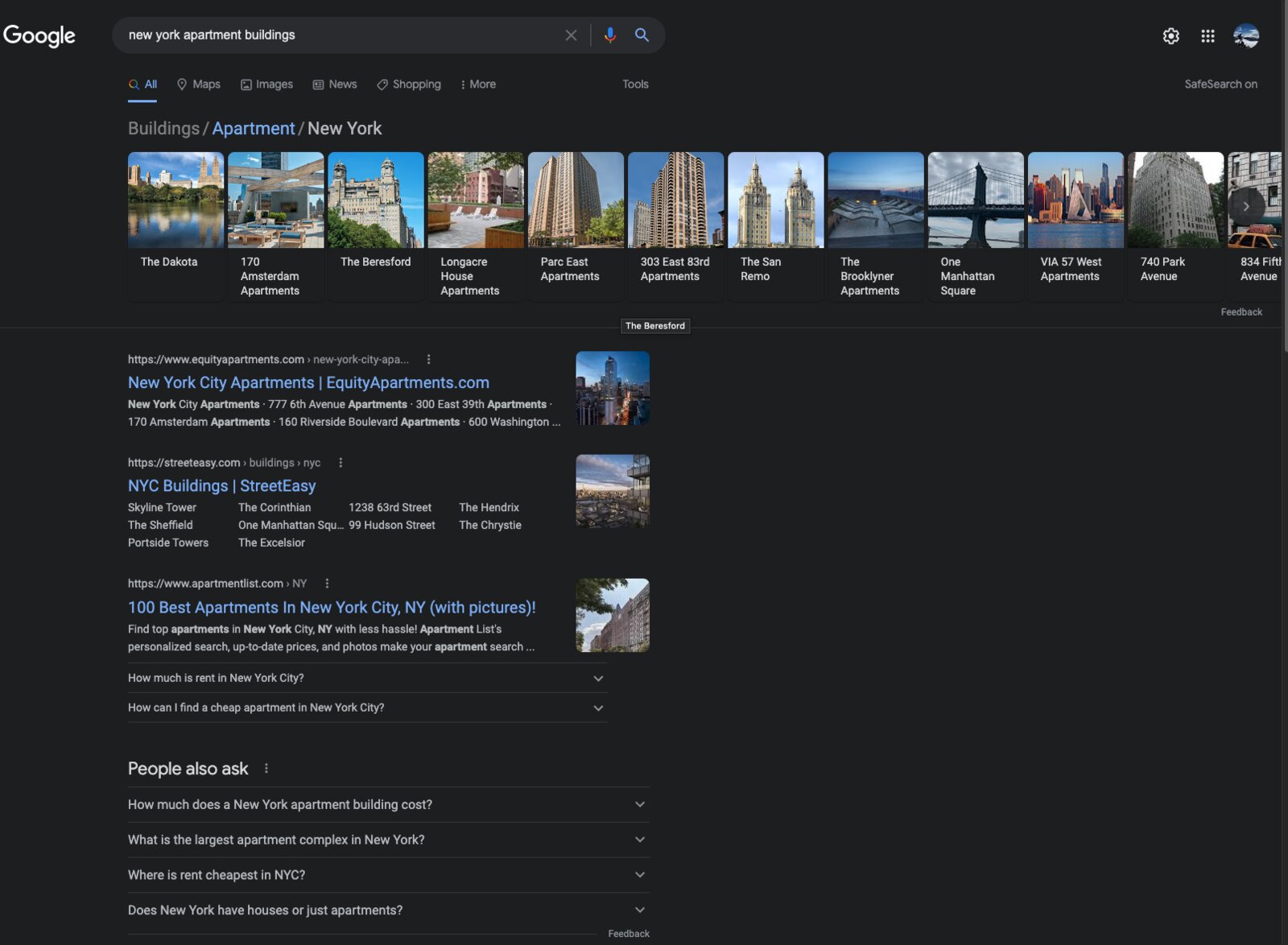Open Skyline Tower sitelink
1288x945 pixels.
pyautogui.click(x=162, y=508)
